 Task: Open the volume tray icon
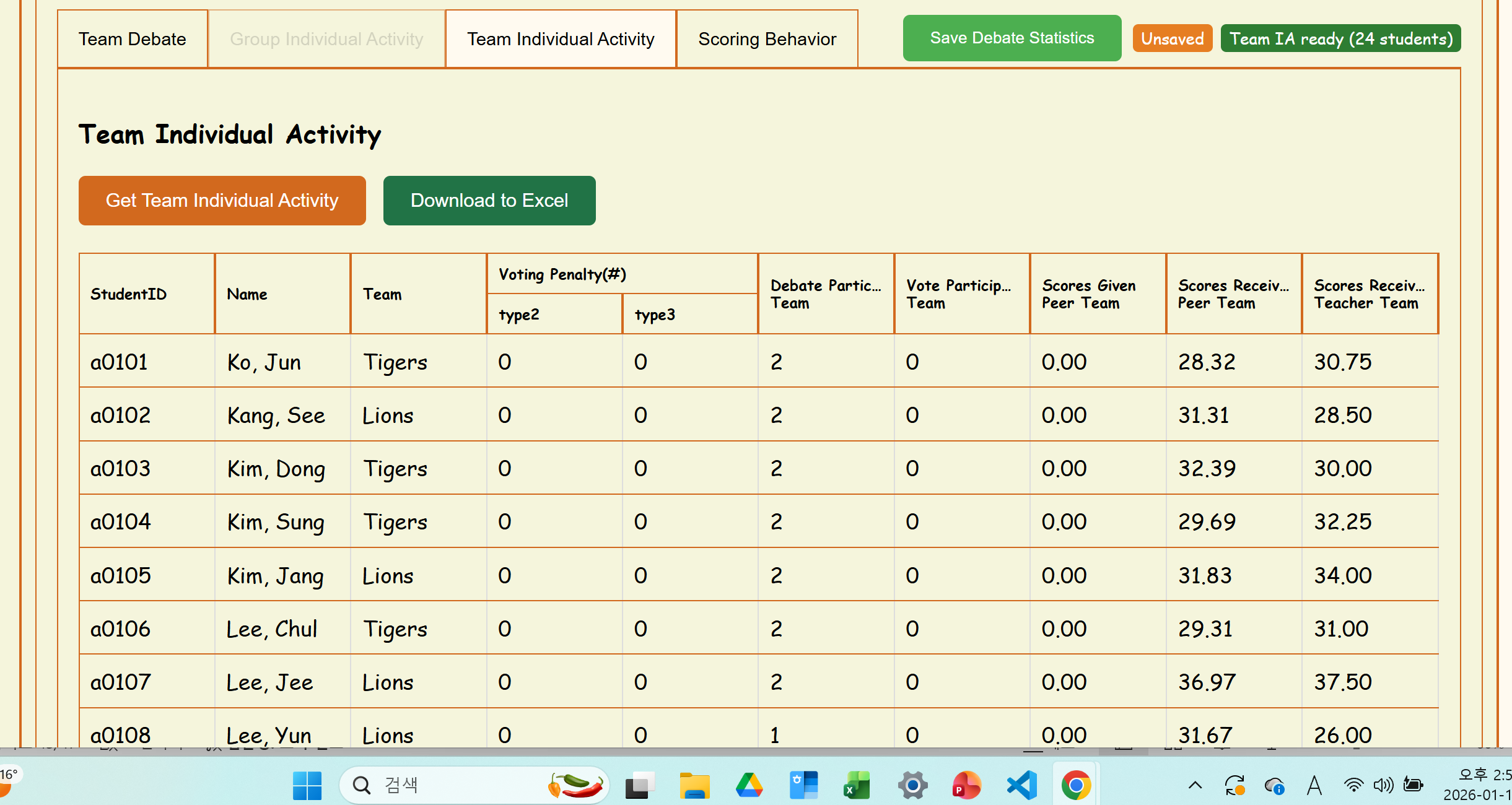[1383, 785]
